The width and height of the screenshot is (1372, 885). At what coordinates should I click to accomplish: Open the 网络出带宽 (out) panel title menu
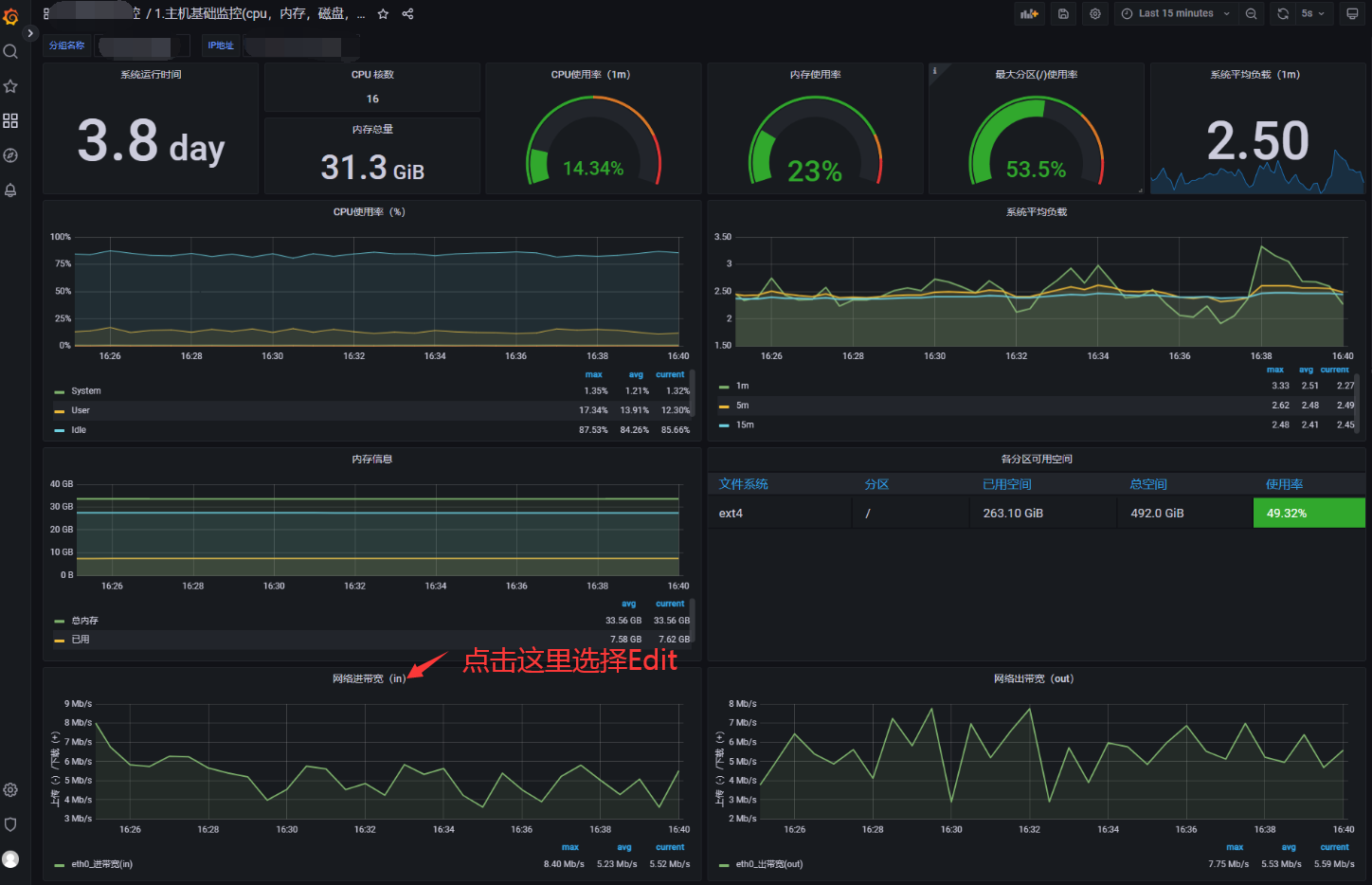point(1034,678)
